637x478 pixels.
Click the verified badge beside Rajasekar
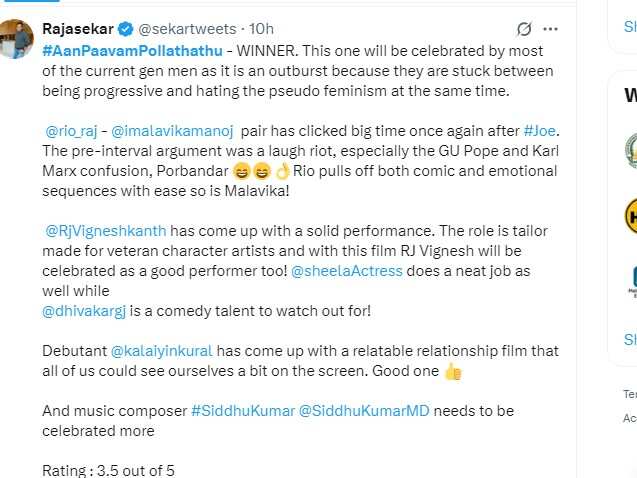point(129,30)
